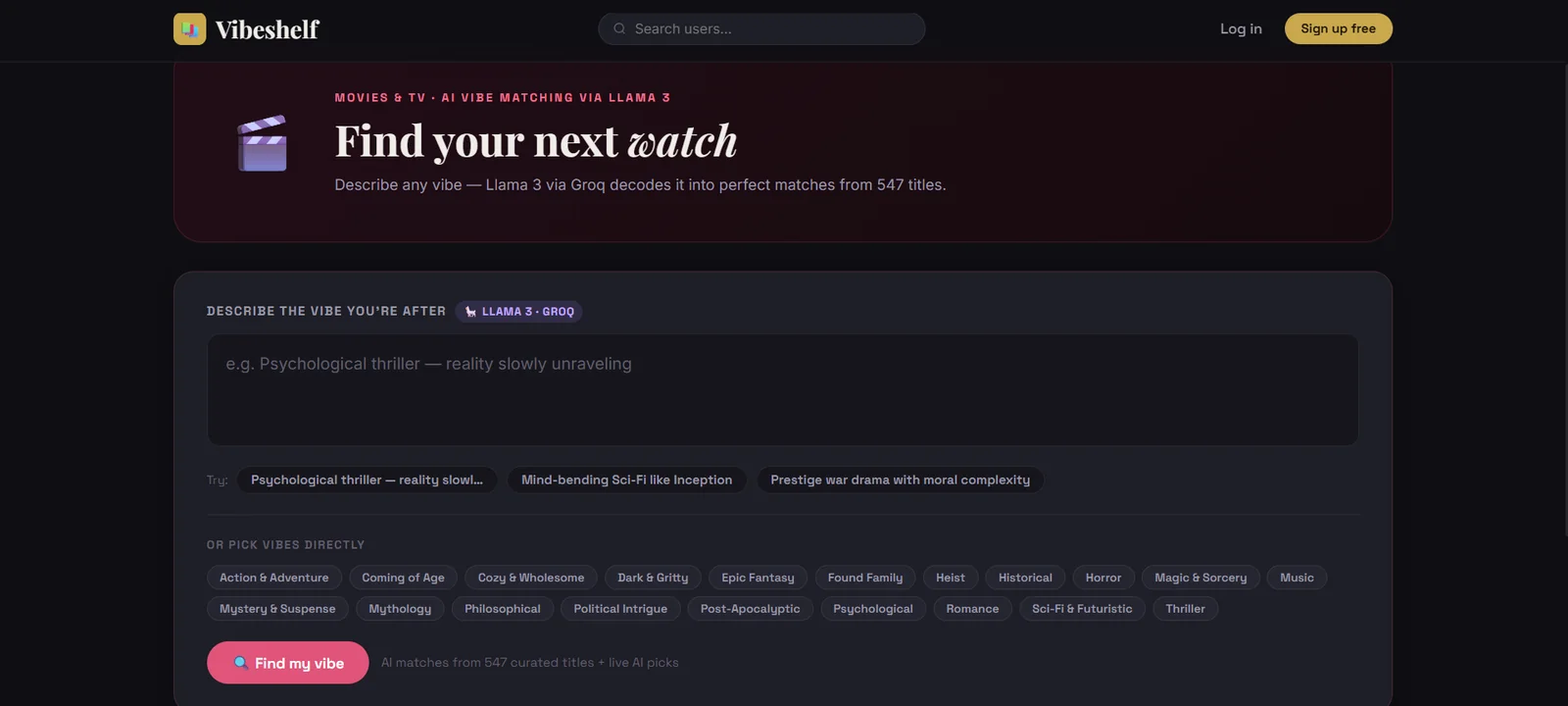Pick the Epic Fantasy vibe
1568x706 pixels.
coord(759,578)
